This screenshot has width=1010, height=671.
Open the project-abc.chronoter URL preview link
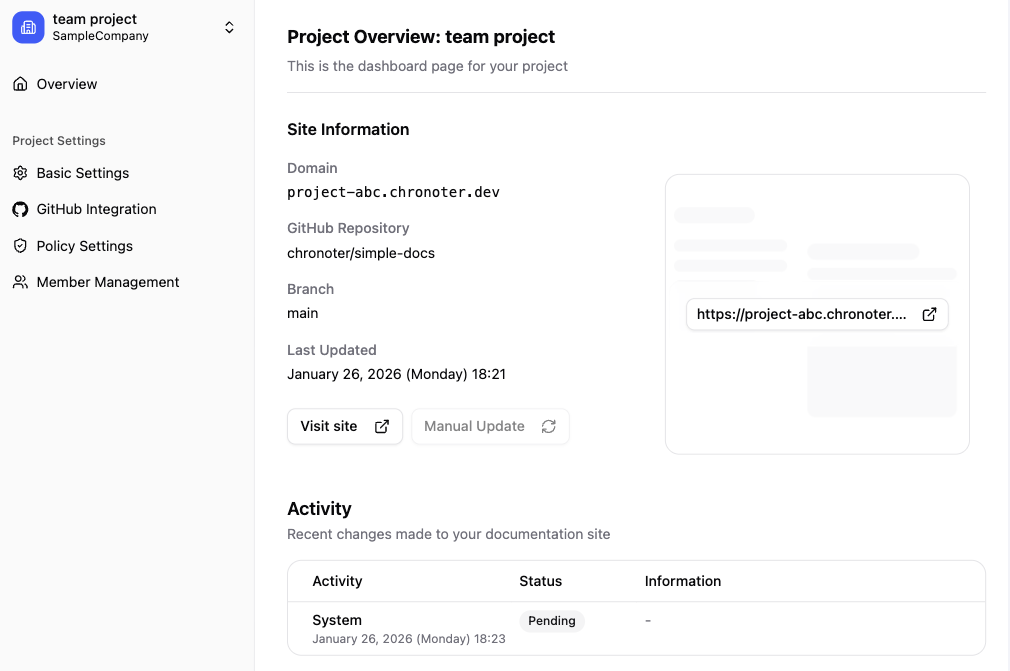(801, 314)
